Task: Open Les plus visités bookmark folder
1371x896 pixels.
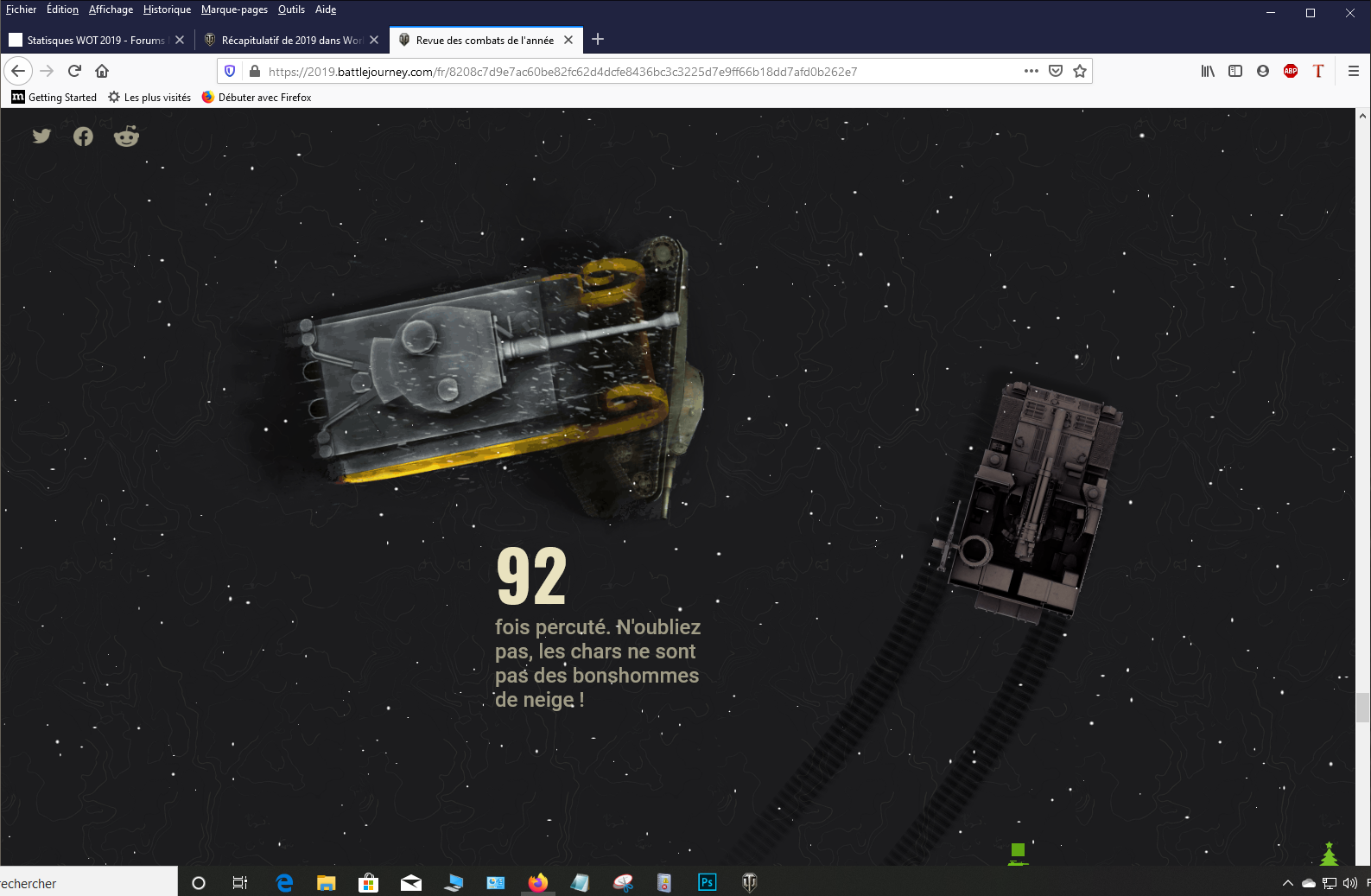Action: (149, 97)
